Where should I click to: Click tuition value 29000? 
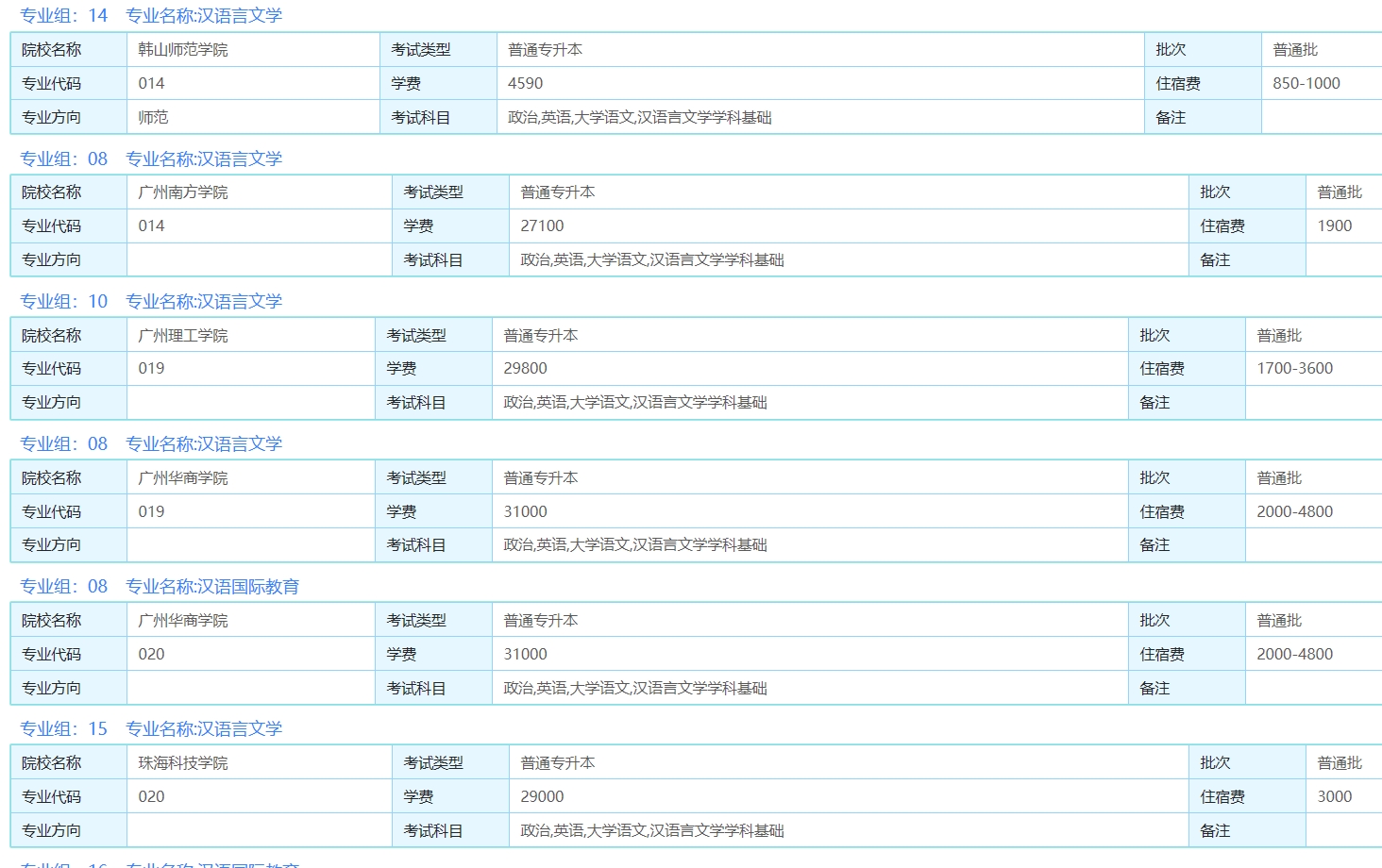tap(542, 796)
